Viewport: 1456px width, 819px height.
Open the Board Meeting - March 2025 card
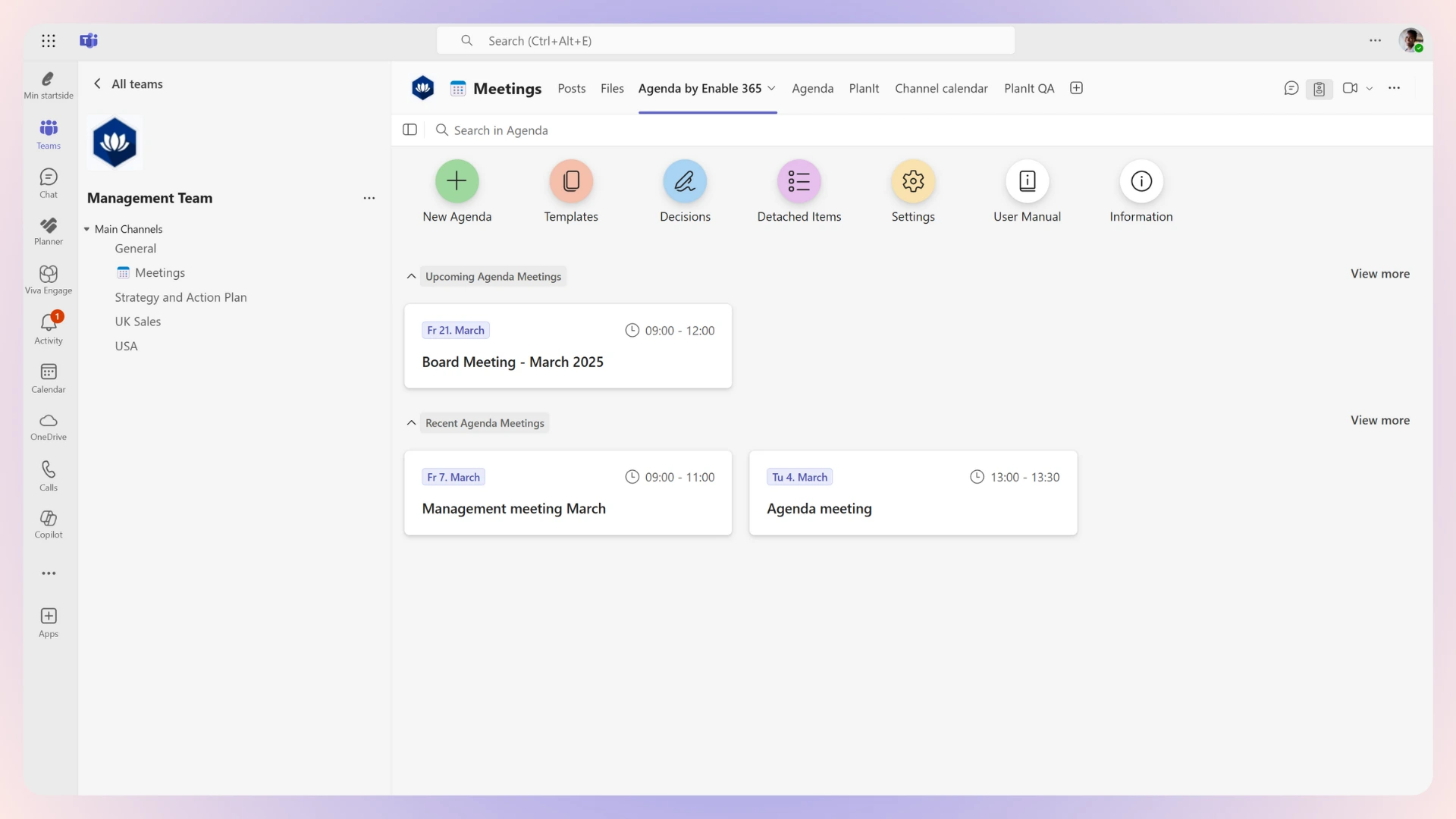(568, 346)
